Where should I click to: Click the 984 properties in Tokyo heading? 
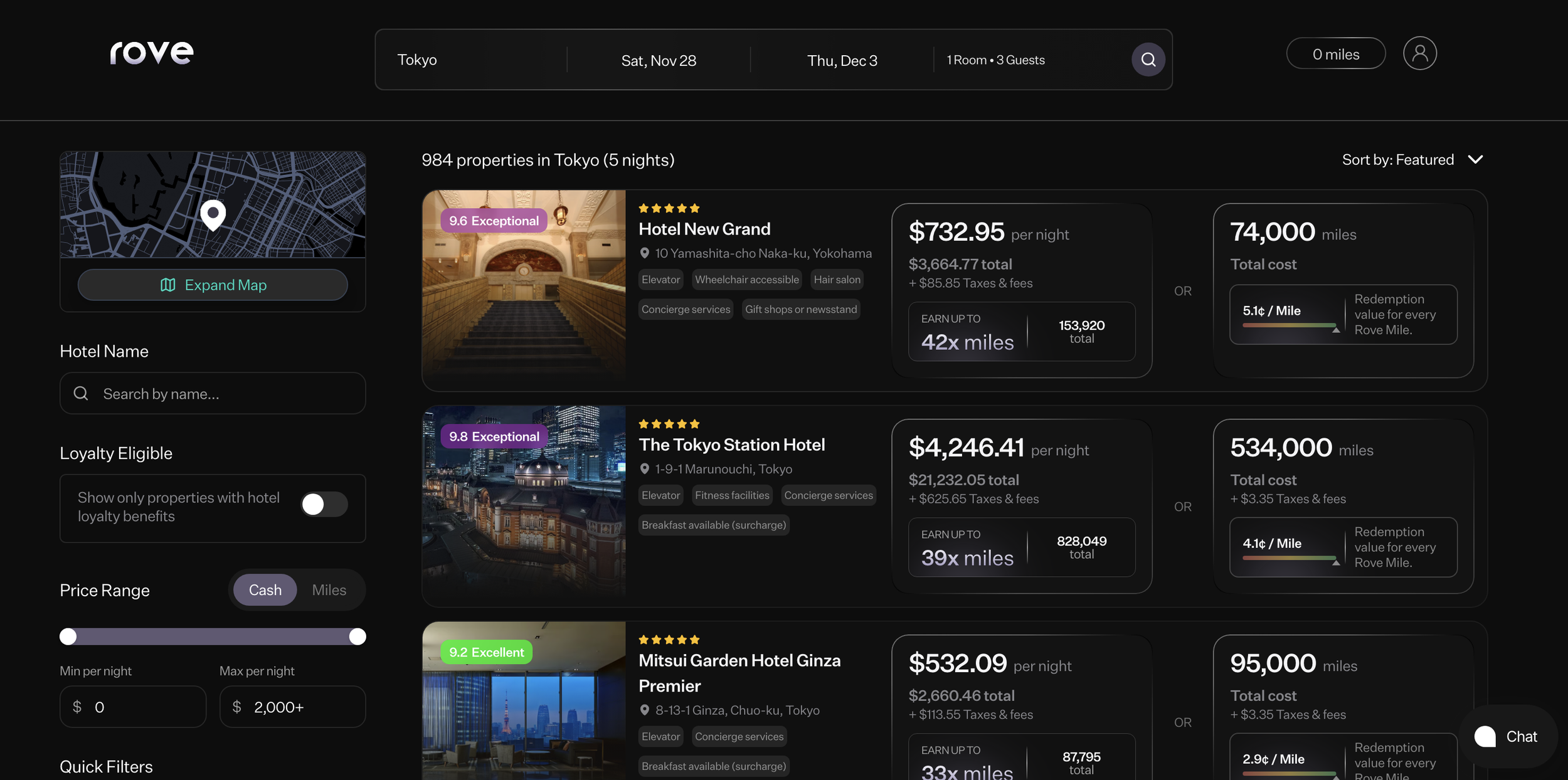tap(548, 160)
